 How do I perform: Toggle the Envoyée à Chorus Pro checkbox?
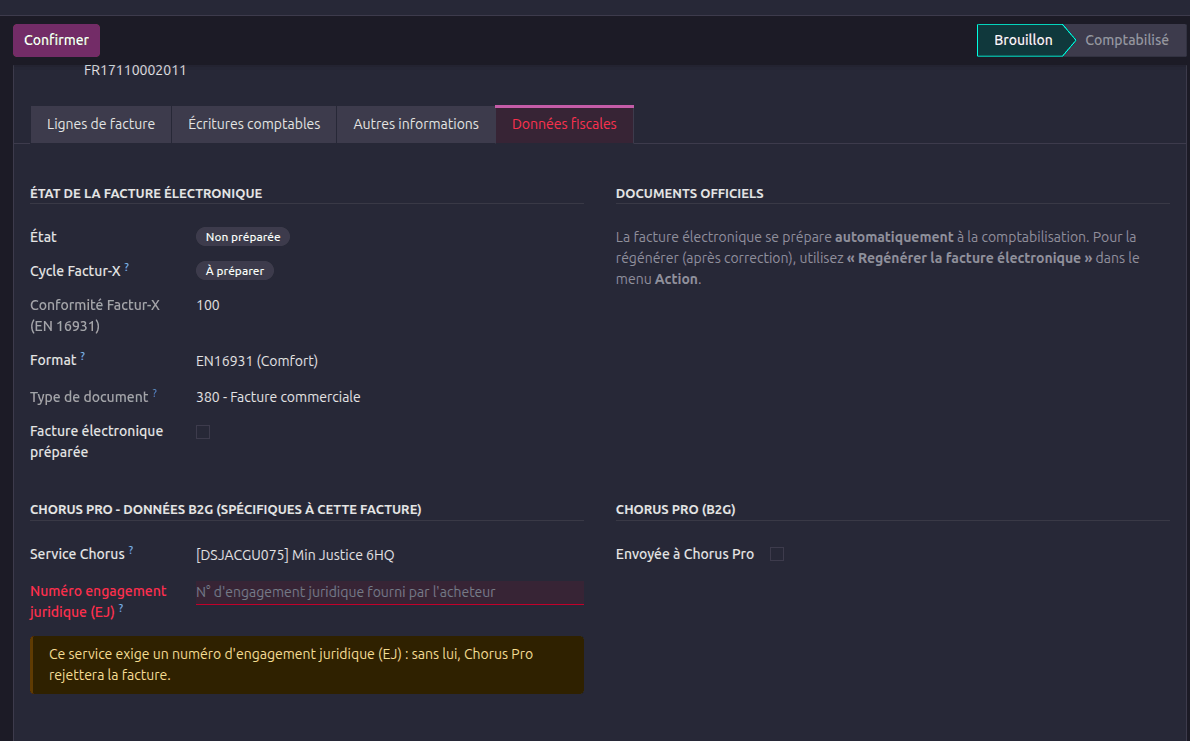point(776,554)
